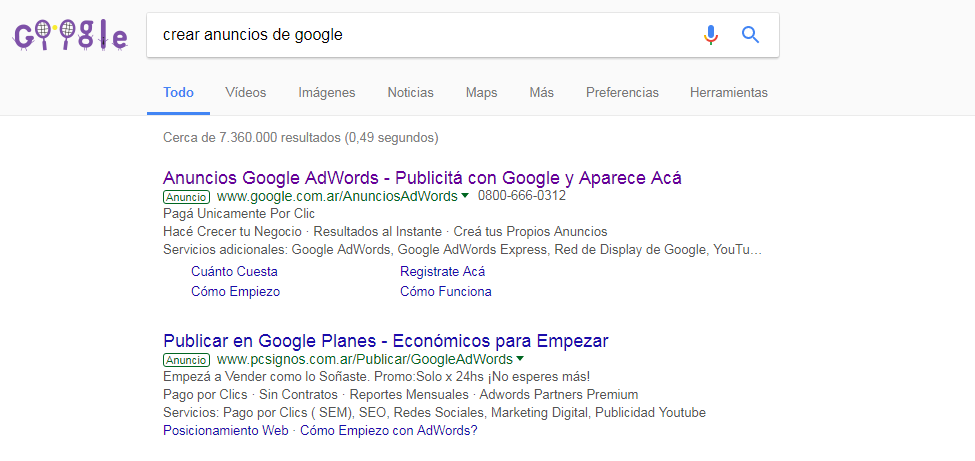Click the Anuncio badge of the pcsignos ad
Image resolution: width=975 pixels, height=461 pixels.
pyautogui.click(x=187, y=360)
